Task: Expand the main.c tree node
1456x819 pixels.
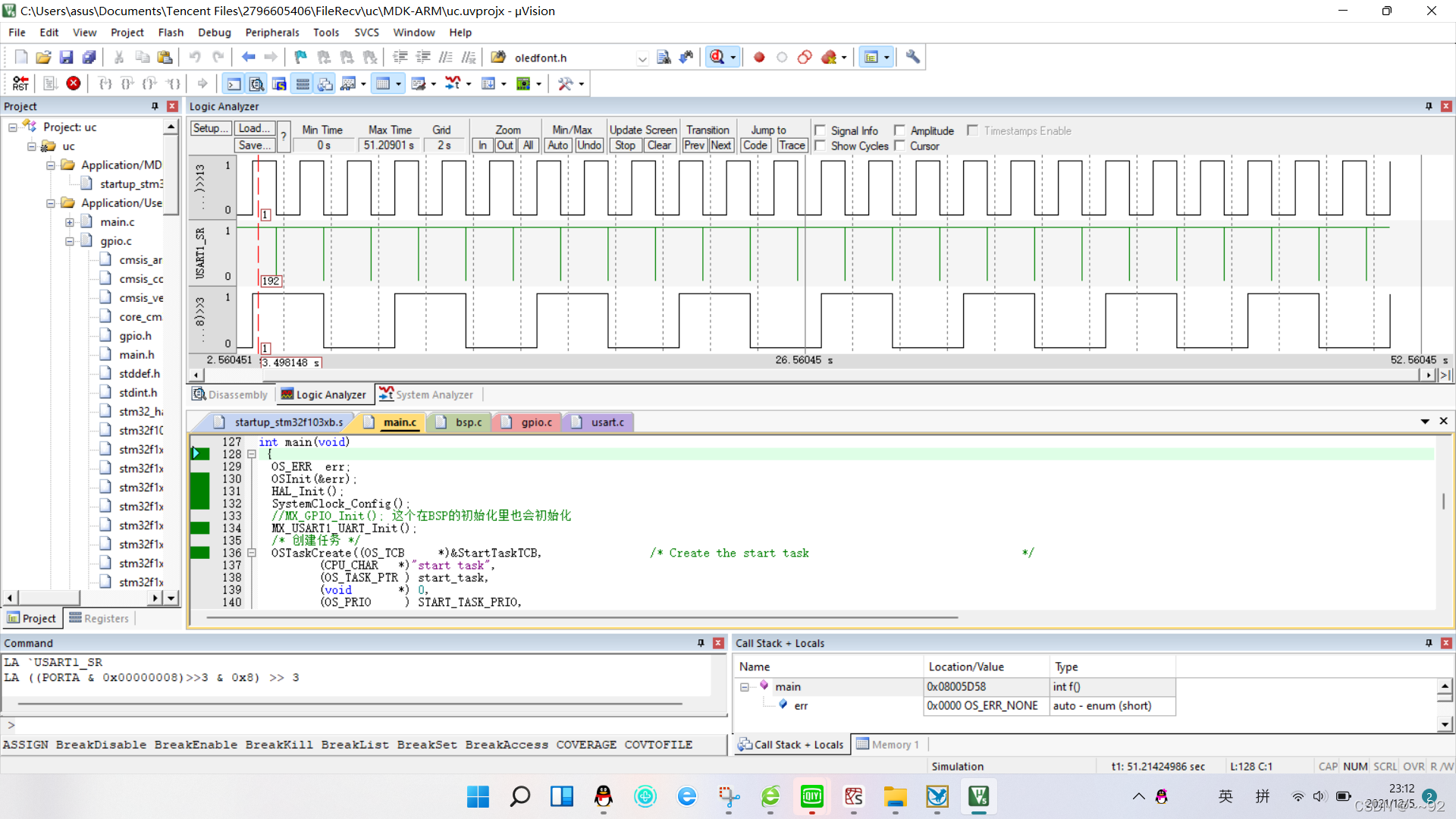Action: [x=70, y=222]
